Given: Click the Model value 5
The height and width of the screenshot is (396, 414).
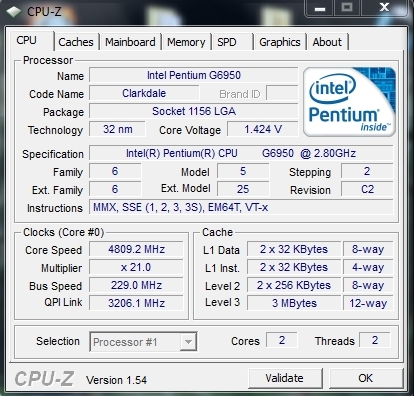Looking at the screenshot, I should tap(243, 171).
